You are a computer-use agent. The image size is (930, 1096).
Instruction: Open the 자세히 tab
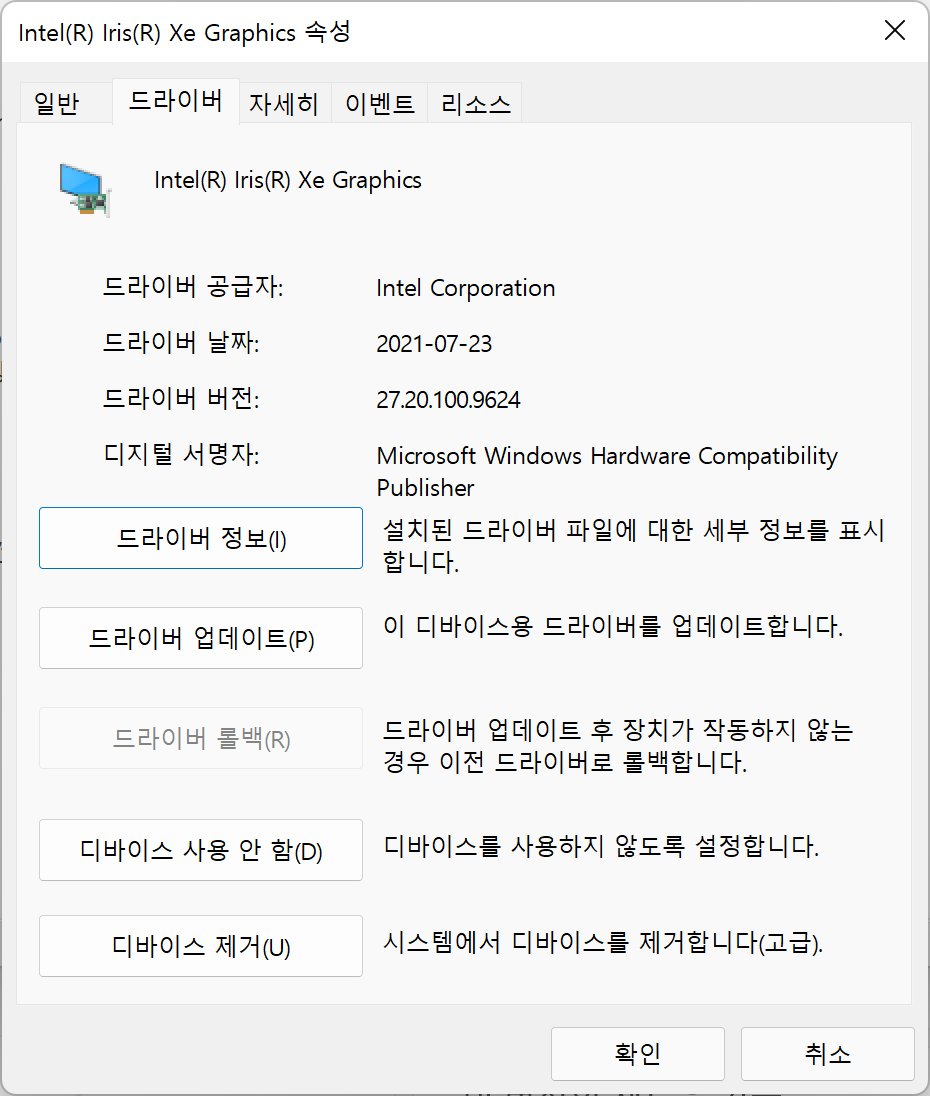pyautogui.click(x=284, y=104)
